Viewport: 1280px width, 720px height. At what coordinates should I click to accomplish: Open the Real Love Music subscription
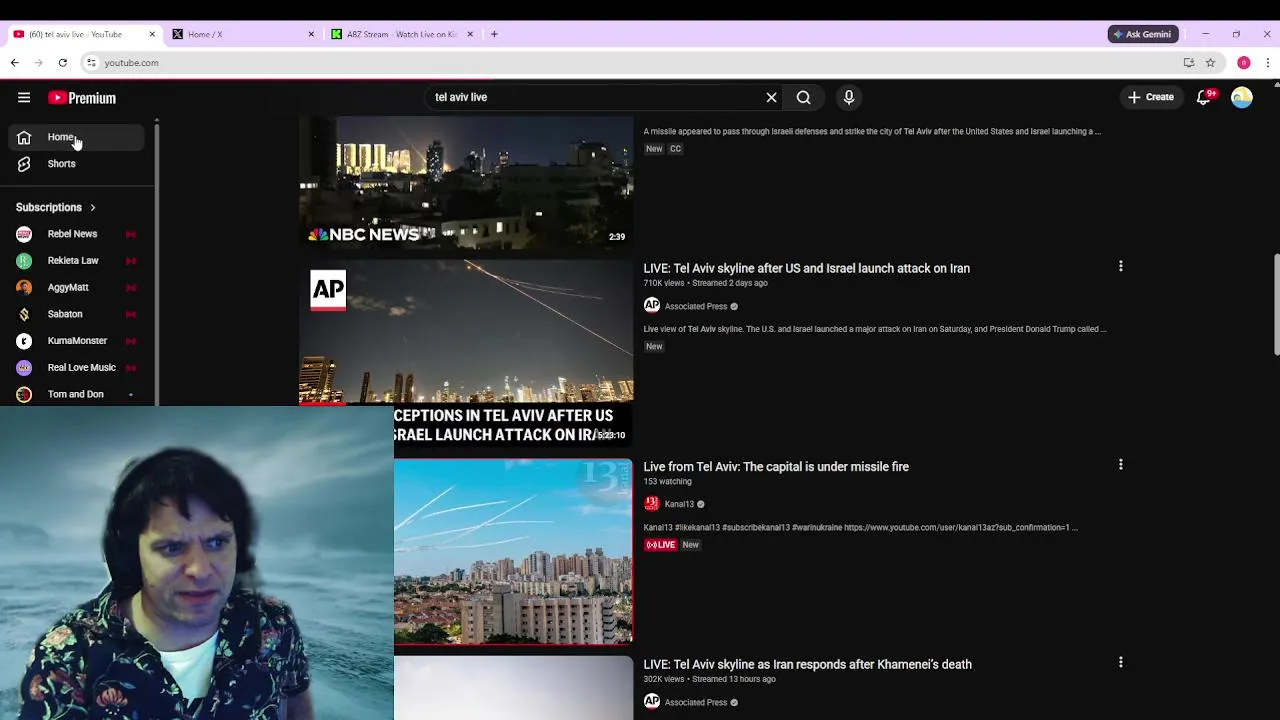78,368
